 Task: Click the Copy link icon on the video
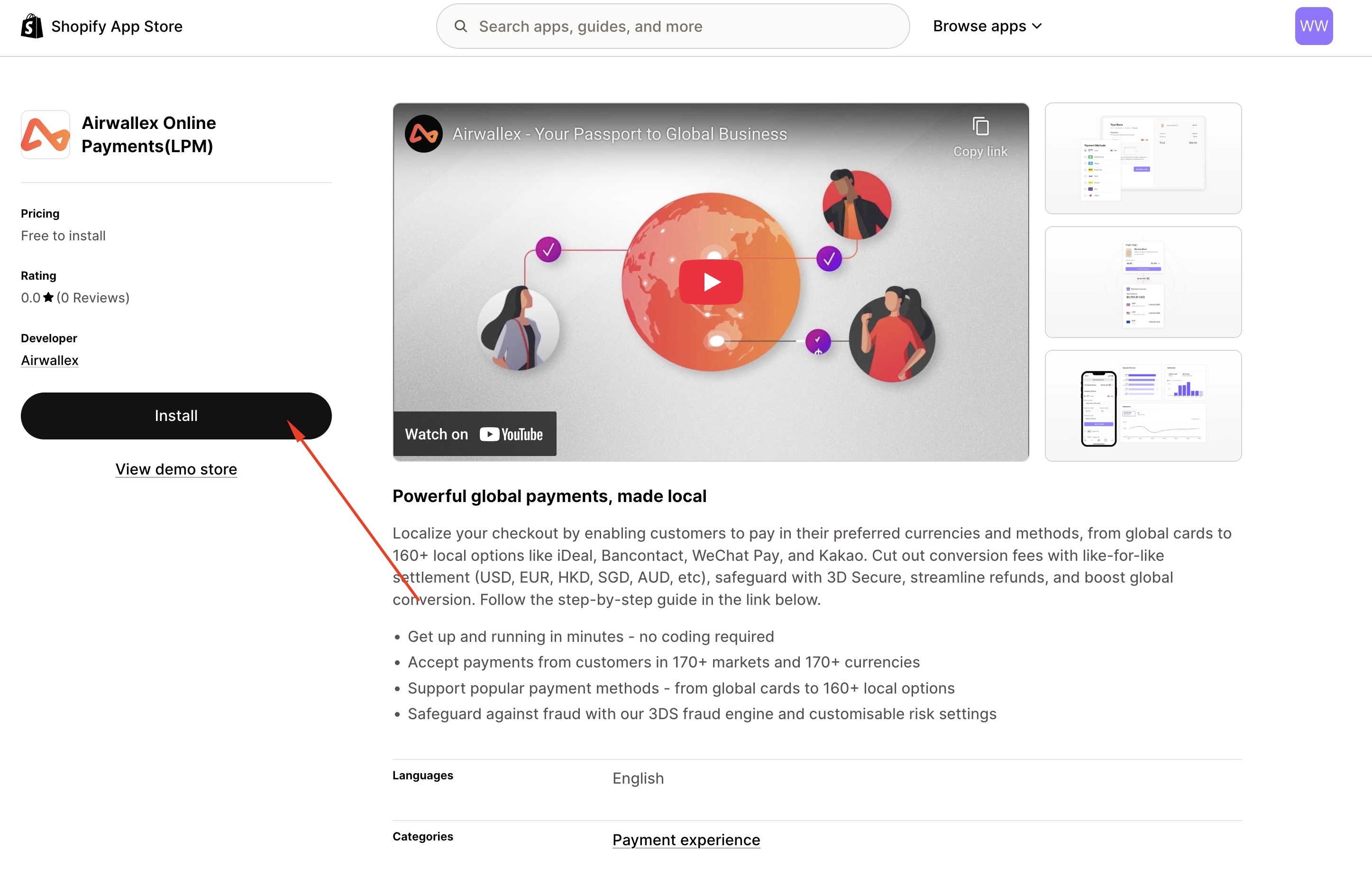(x=980, y=127)
